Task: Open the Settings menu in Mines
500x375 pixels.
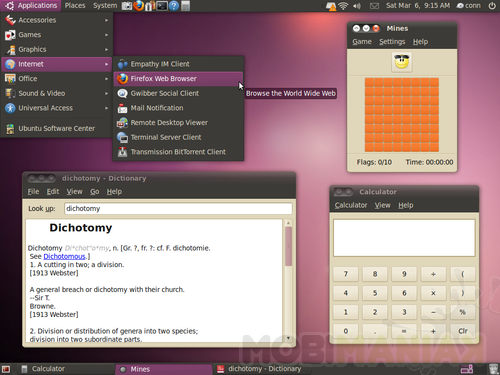Action: point(392,42)
